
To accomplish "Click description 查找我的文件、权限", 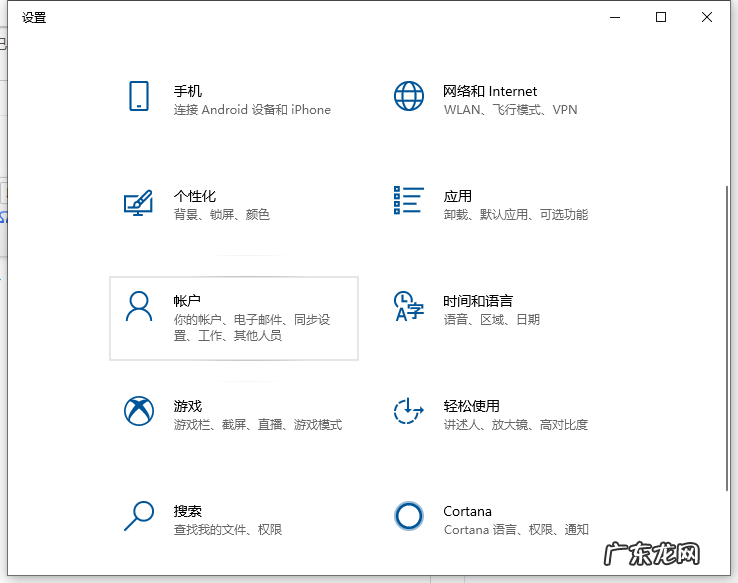I will [x=228, y=530].
